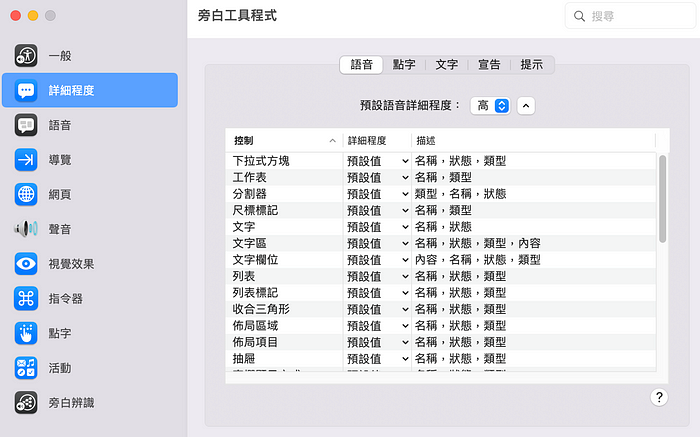700x437 pixels.
Task: Sort table by 控制 column header
Action: [x=284, y=141]
